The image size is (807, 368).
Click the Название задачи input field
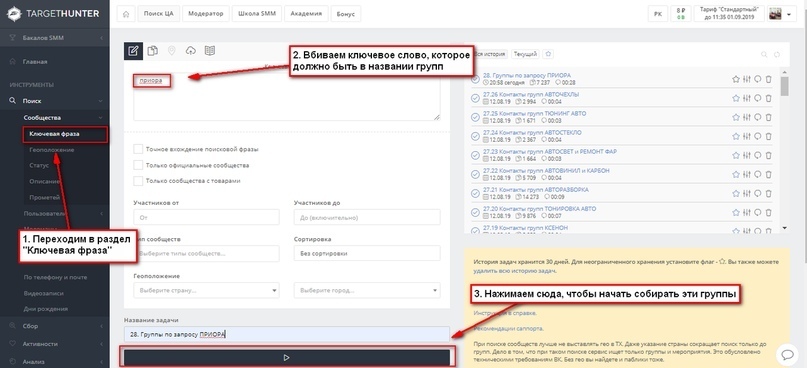click(x=287, y=334)
